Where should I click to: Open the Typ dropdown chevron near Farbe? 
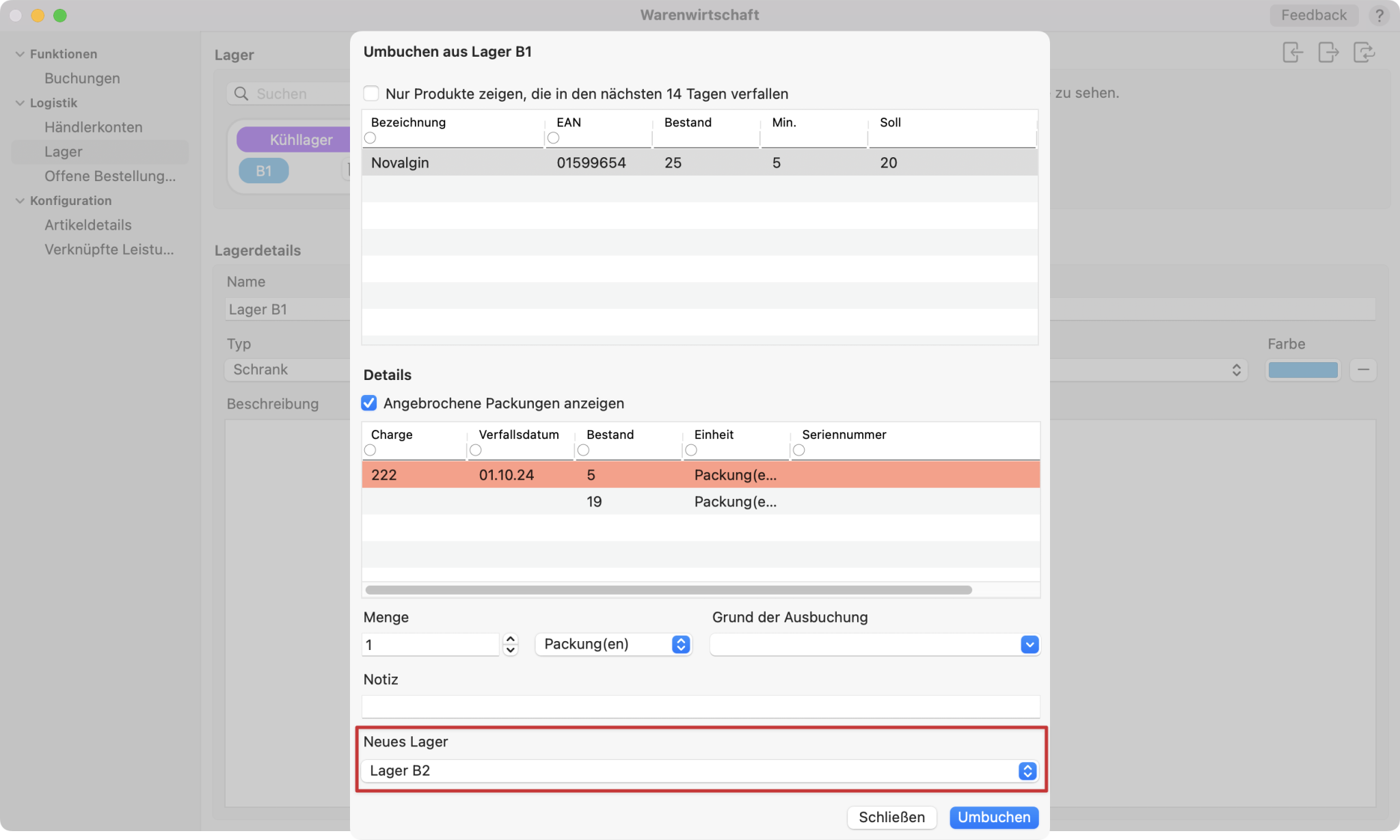click(1236, 370)
